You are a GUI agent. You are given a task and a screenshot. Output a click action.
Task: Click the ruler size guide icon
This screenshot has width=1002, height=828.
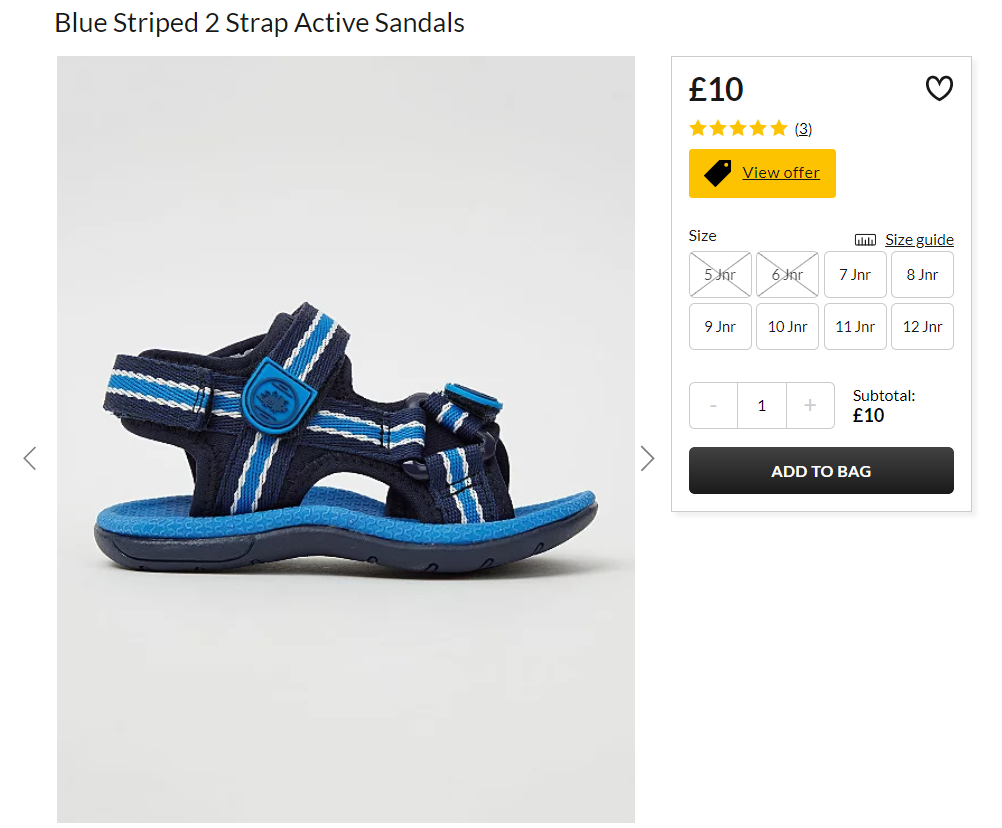865,240
